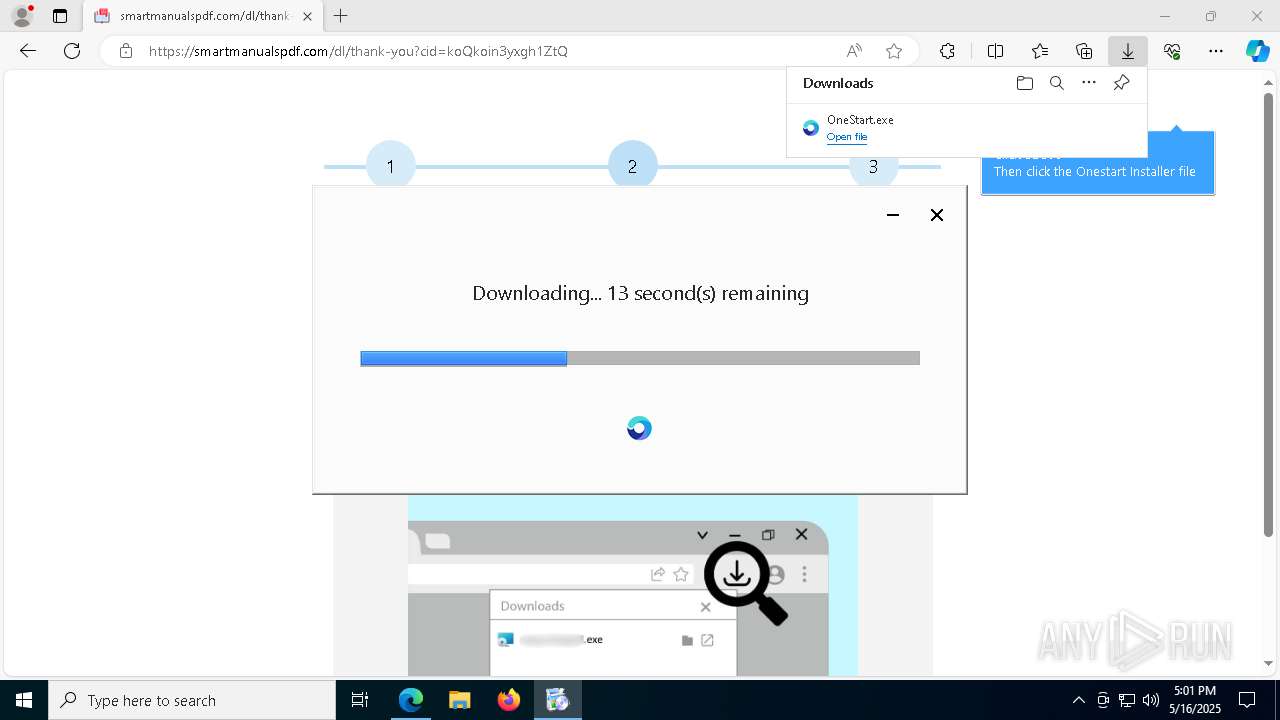Select OneStart.exe download entry

pos(966,128)
